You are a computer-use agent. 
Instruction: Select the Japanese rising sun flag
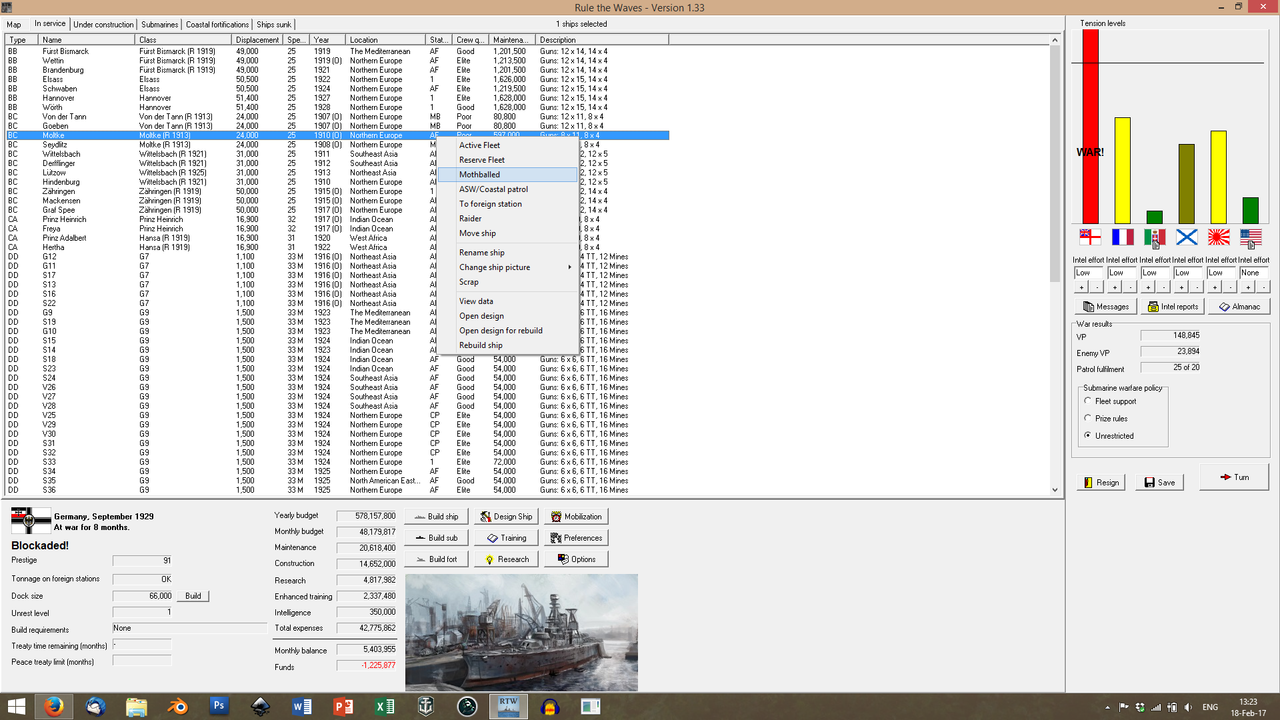click(1218, 237)
